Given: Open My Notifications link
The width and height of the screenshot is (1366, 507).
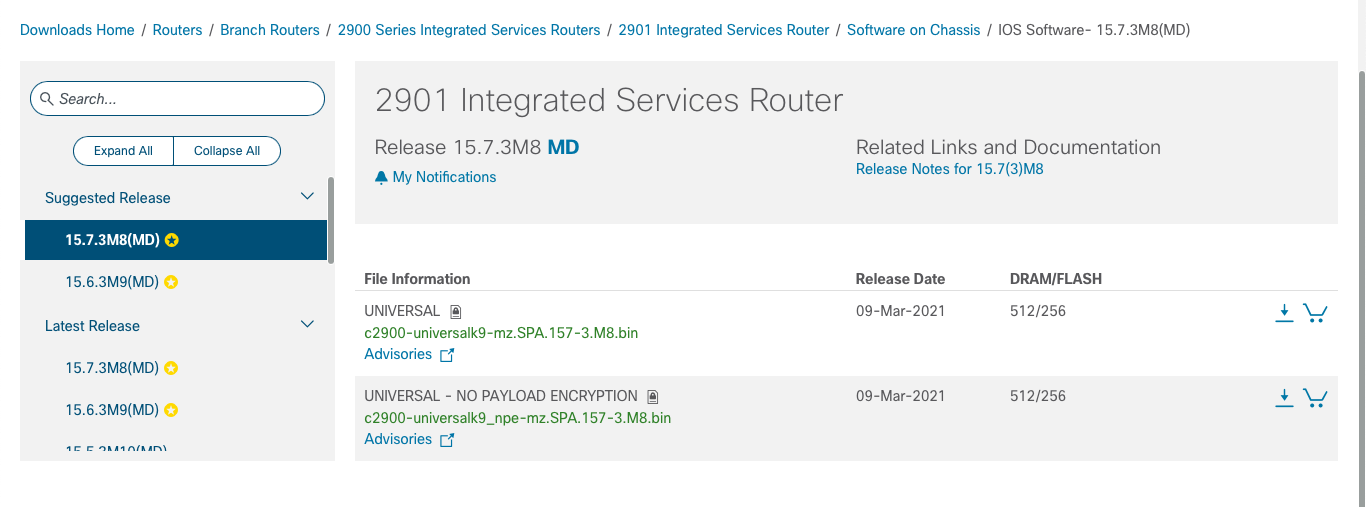Looking at the screenshot, I should click(444, 177).
